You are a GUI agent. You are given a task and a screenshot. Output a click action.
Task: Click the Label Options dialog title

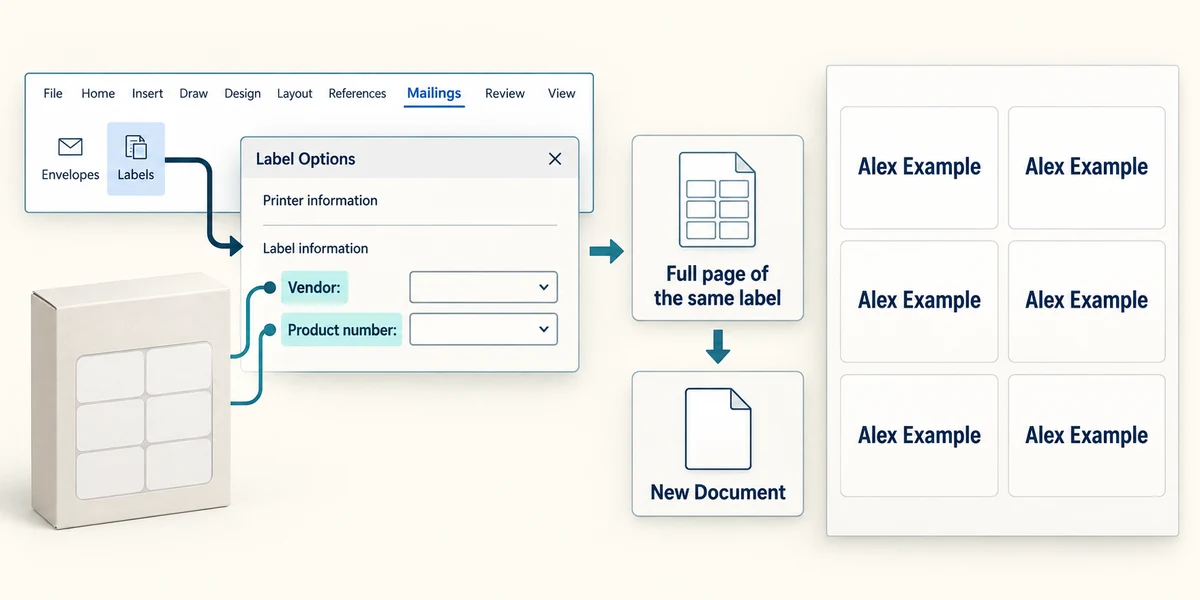(x=305, y=159)
